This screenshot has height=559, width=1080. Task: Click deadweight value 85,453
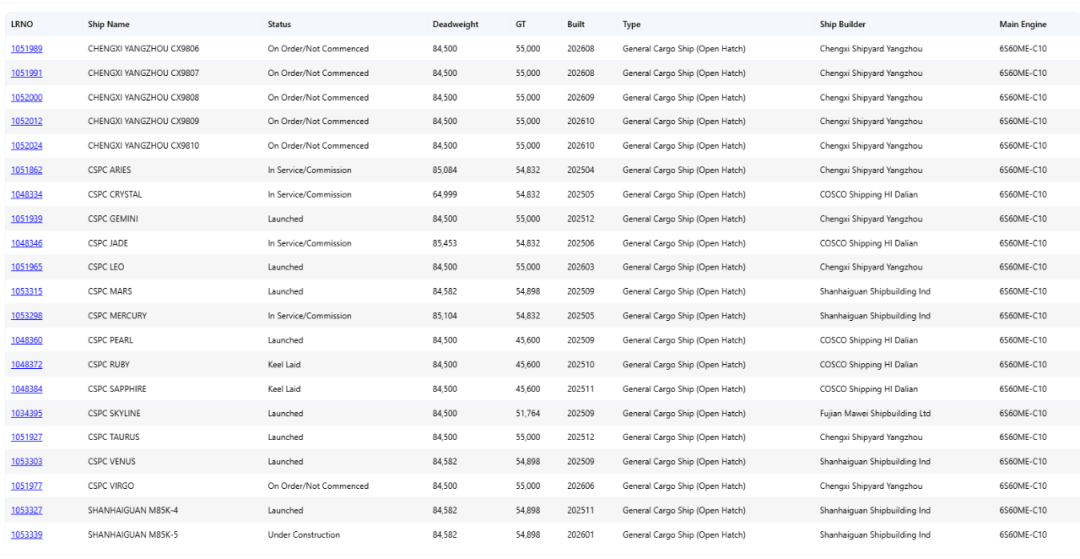(x=444, y=243)
